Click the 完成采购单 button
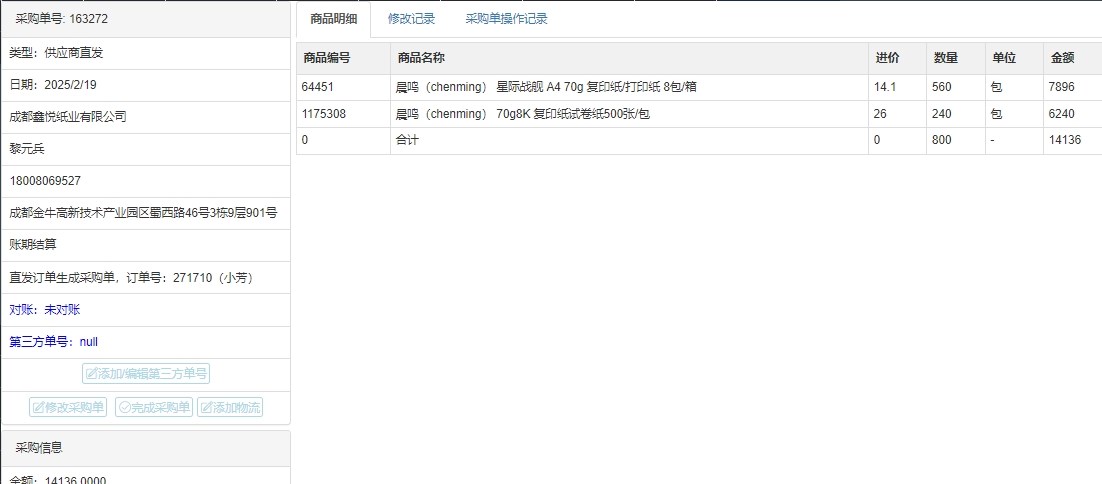 [x=154, y=407]
